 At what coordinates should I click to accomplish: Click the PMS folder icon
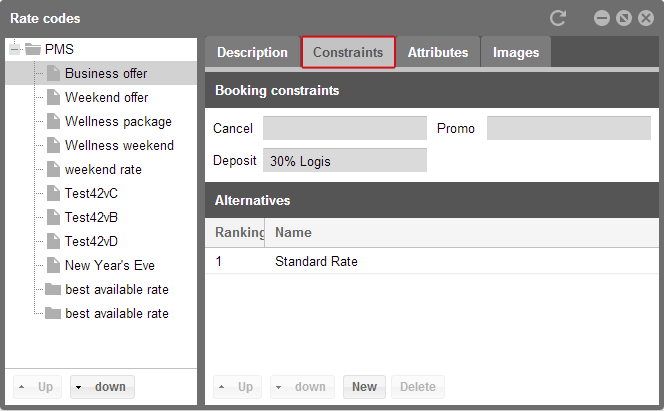pyautogui.click(x=33, y=49)
